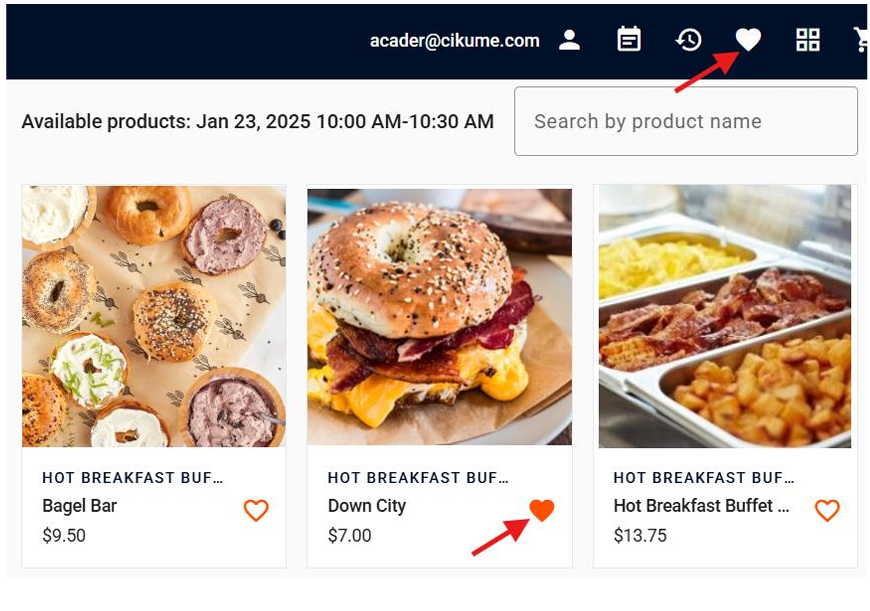
Task: Click the Search by product name field
Action: pyautogui.click(x=685, y=121)
